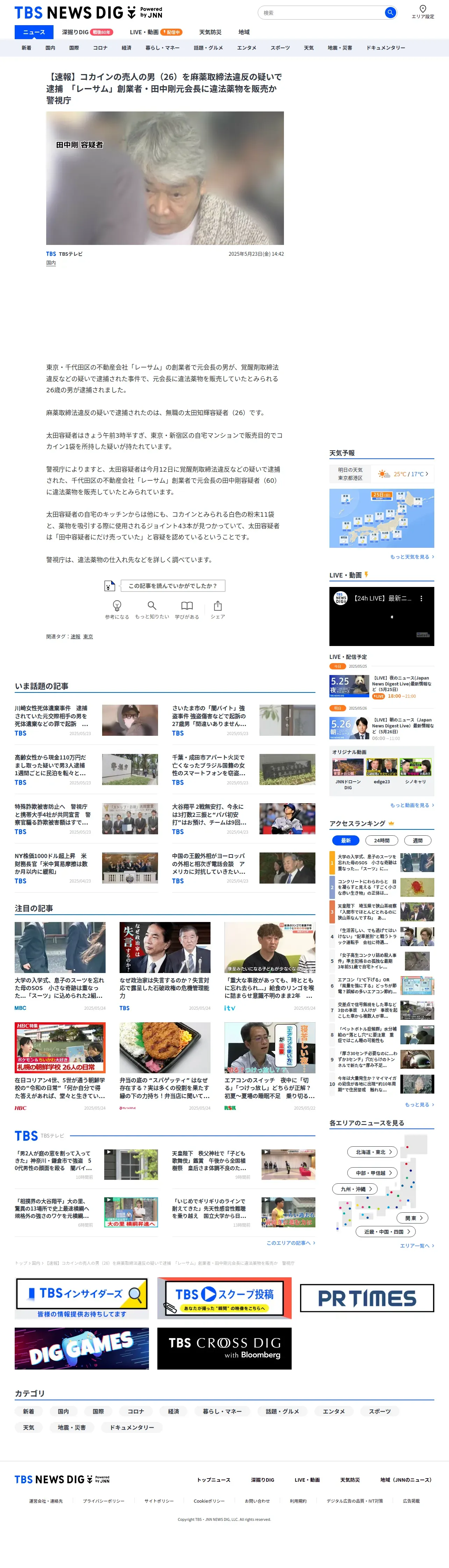Image resolution: width=449 pixels, height=1568 pixels.
Task: Open the プライバシーポリシー footer link
Action: pos(104,1501)
